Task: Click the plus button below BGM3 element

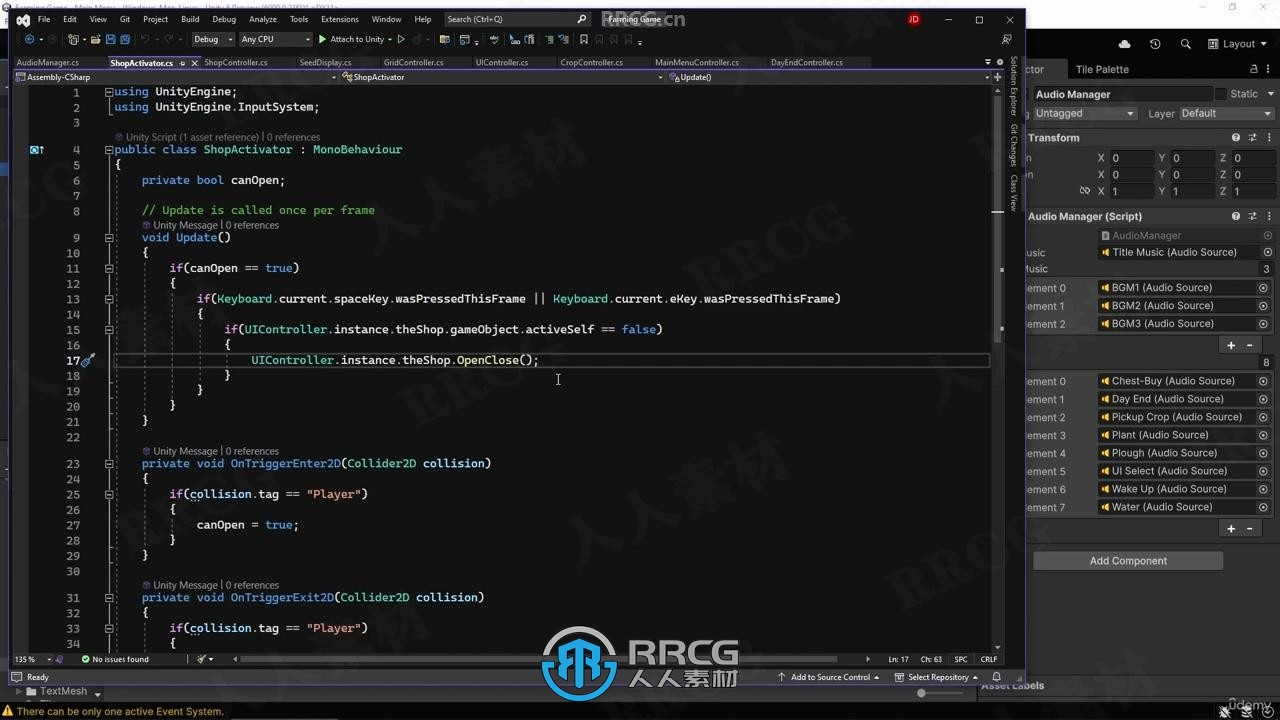Action: click(1231, 345)
